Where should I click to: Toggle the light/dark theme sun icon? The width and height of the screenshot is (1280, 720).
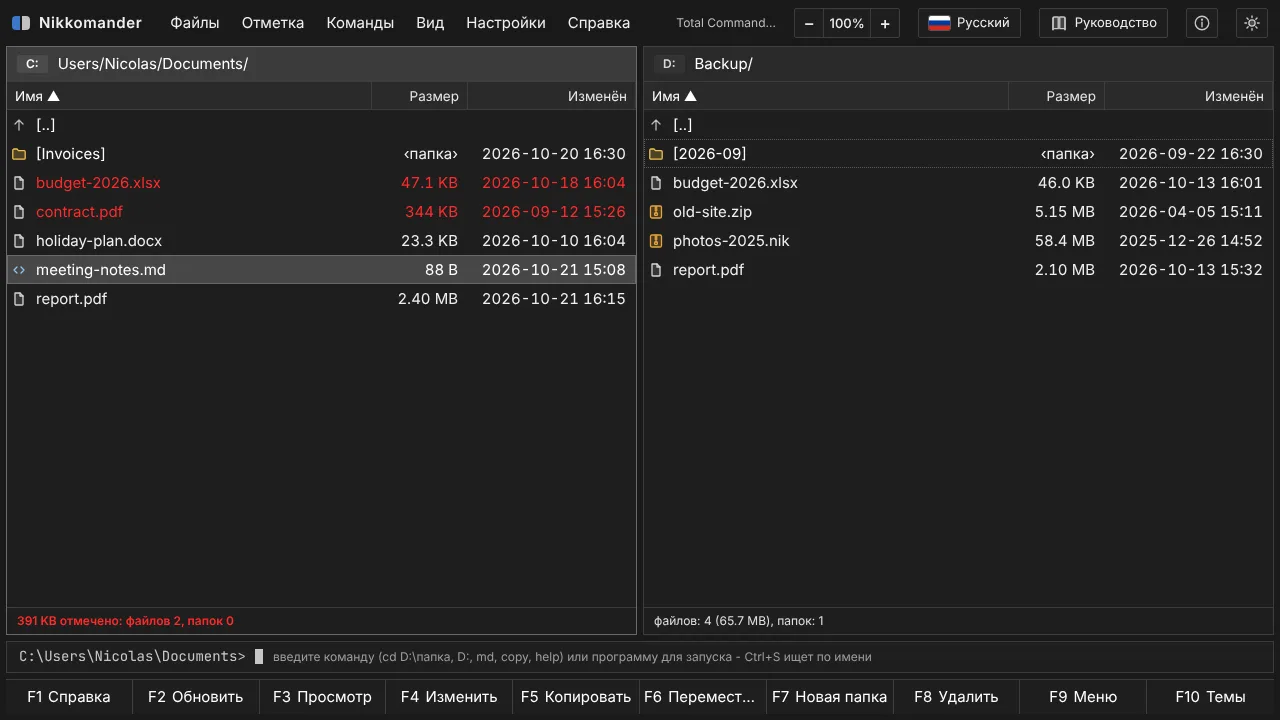(1251, 23)
